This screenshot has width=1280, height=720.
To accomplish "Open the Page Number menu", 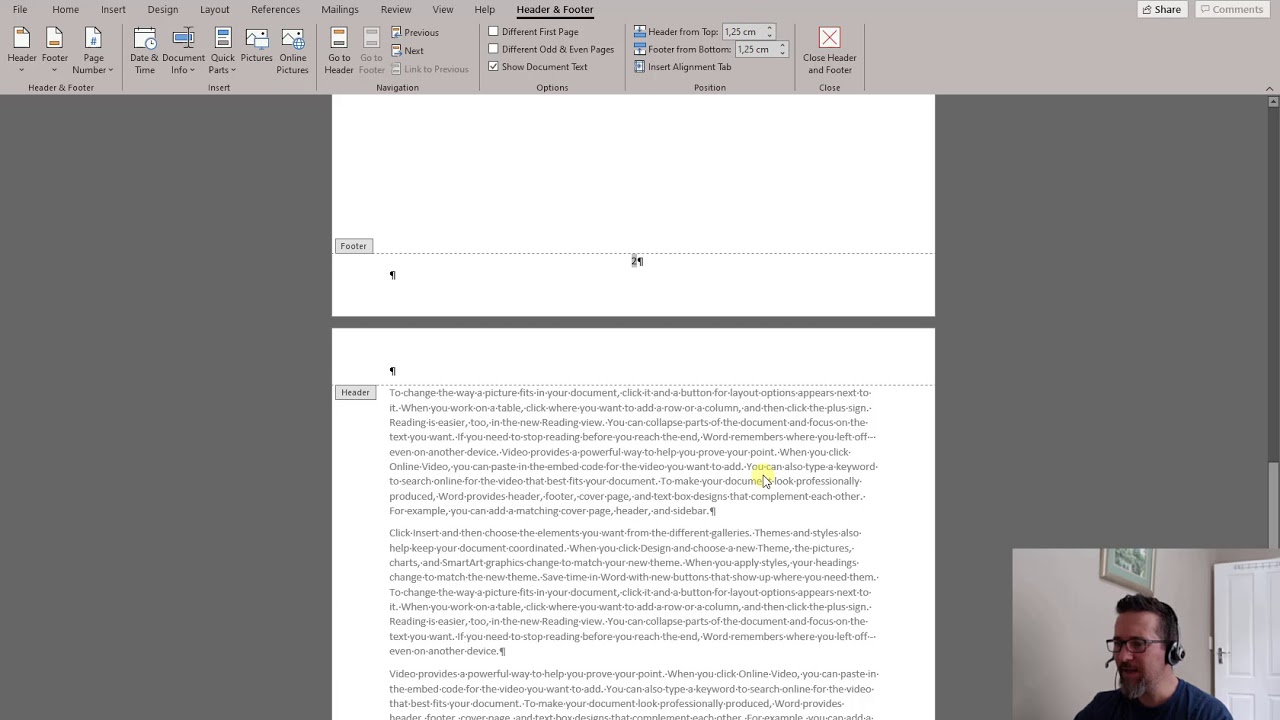I will [93, 50].
